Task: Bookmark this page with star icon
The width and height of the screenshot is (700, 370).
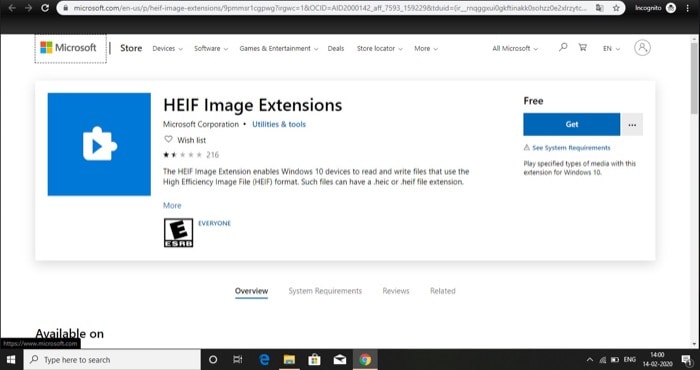Action: [x=616, y=8]
